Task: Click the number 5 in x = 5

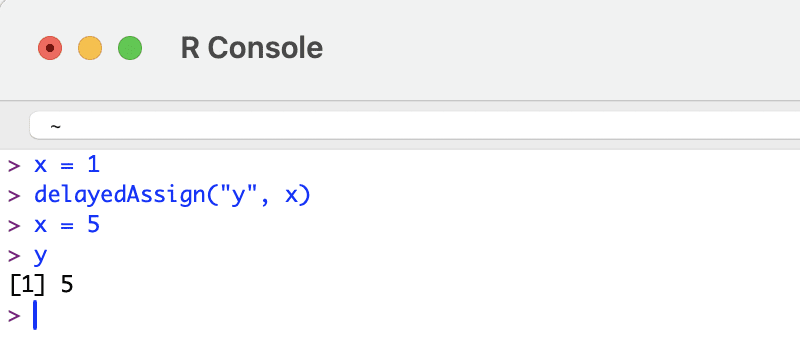Action: tap(93, 224)
